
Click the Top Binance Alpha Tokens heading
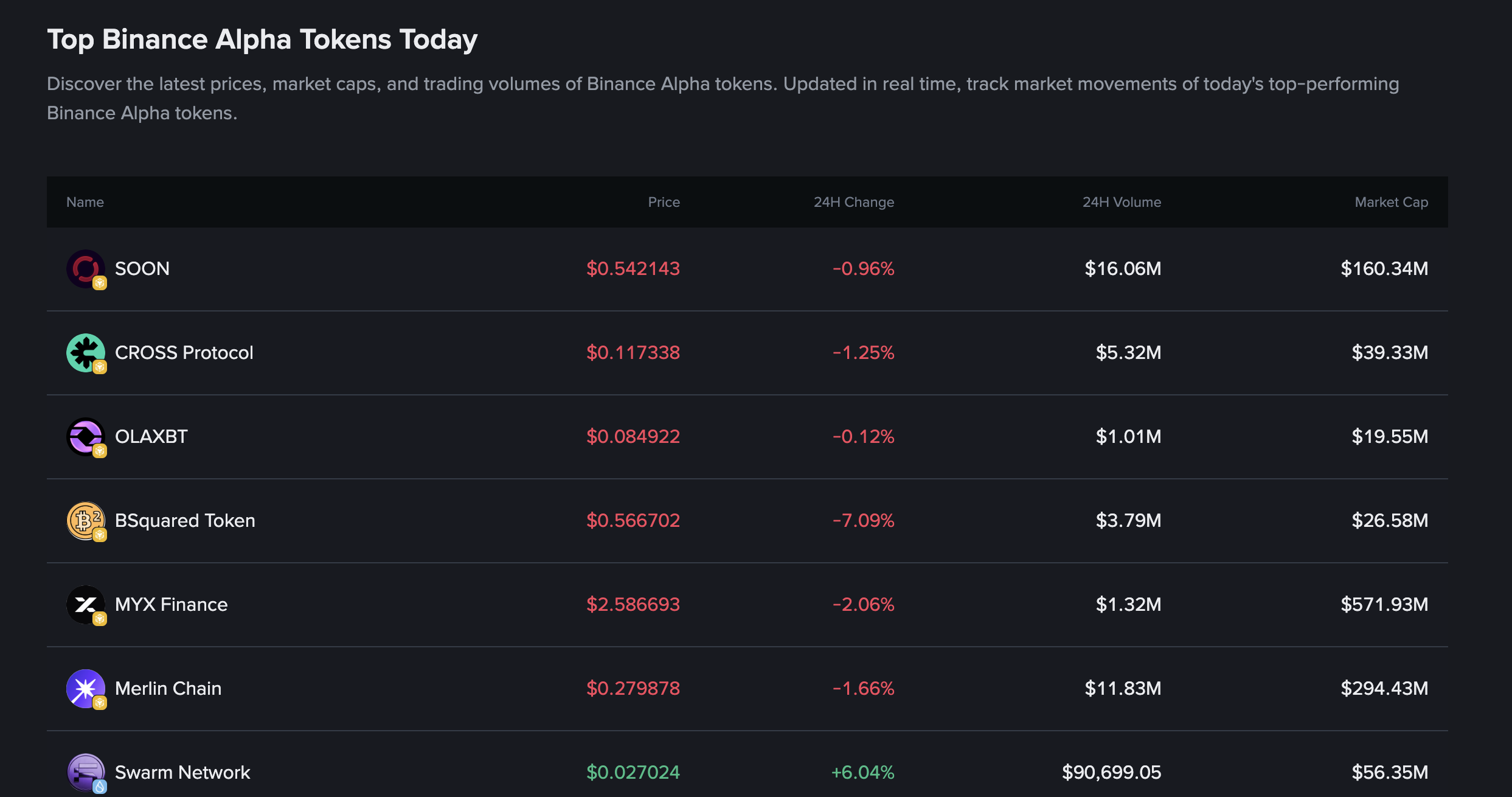(x=263, y=39)
